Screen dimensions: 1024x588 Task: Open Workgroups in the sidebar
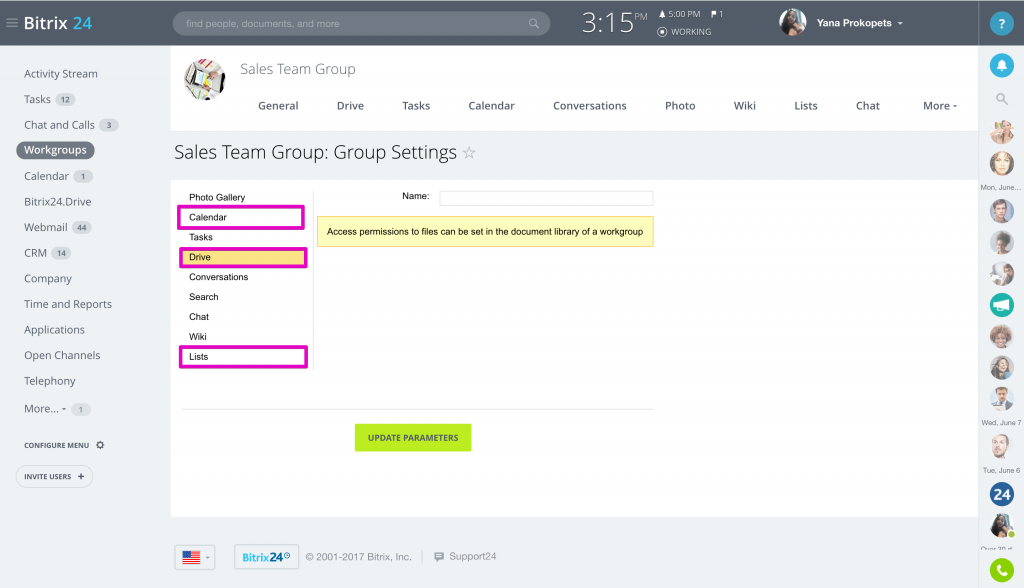[x=56, y=150]
